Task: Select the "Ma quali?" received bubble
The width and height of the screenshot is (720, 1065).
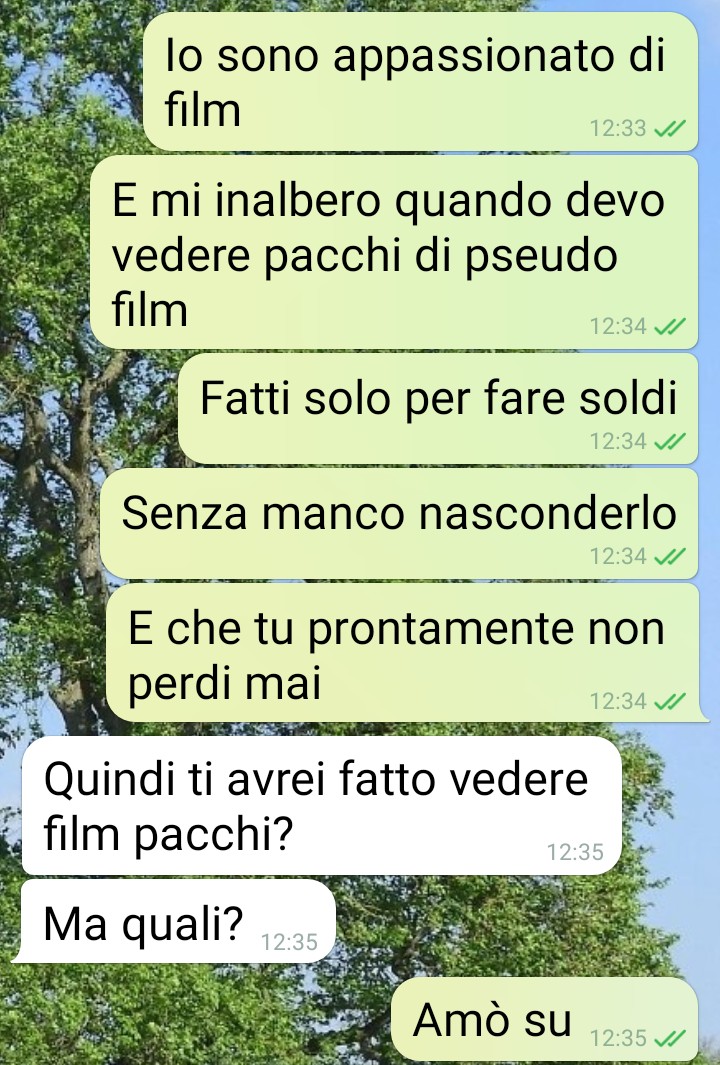Action: [175, 921]
